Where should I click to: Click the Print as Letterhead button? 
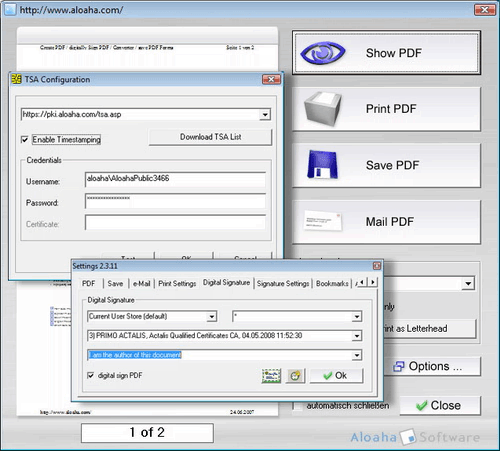click(430, 329)
